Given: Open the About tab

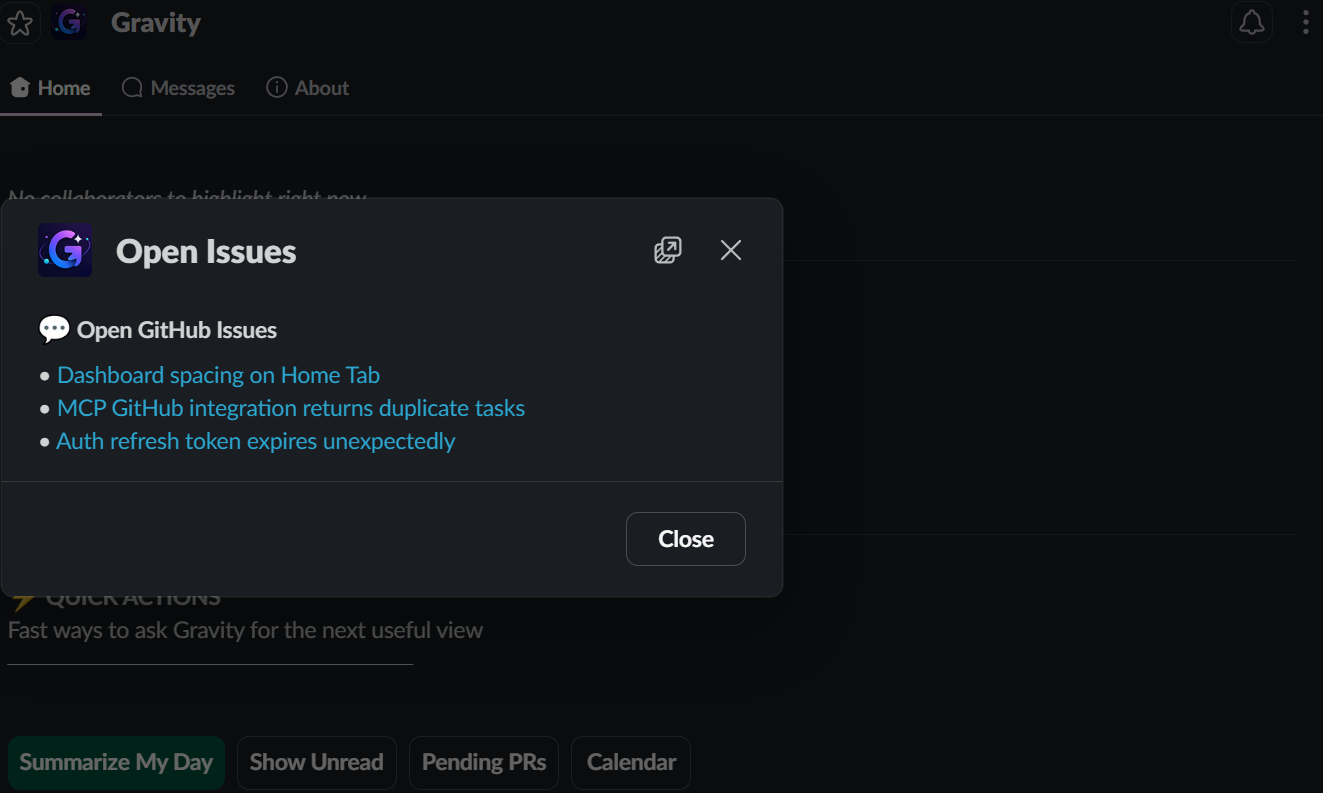Looking at the screenshot, I should tap(308, 88).
